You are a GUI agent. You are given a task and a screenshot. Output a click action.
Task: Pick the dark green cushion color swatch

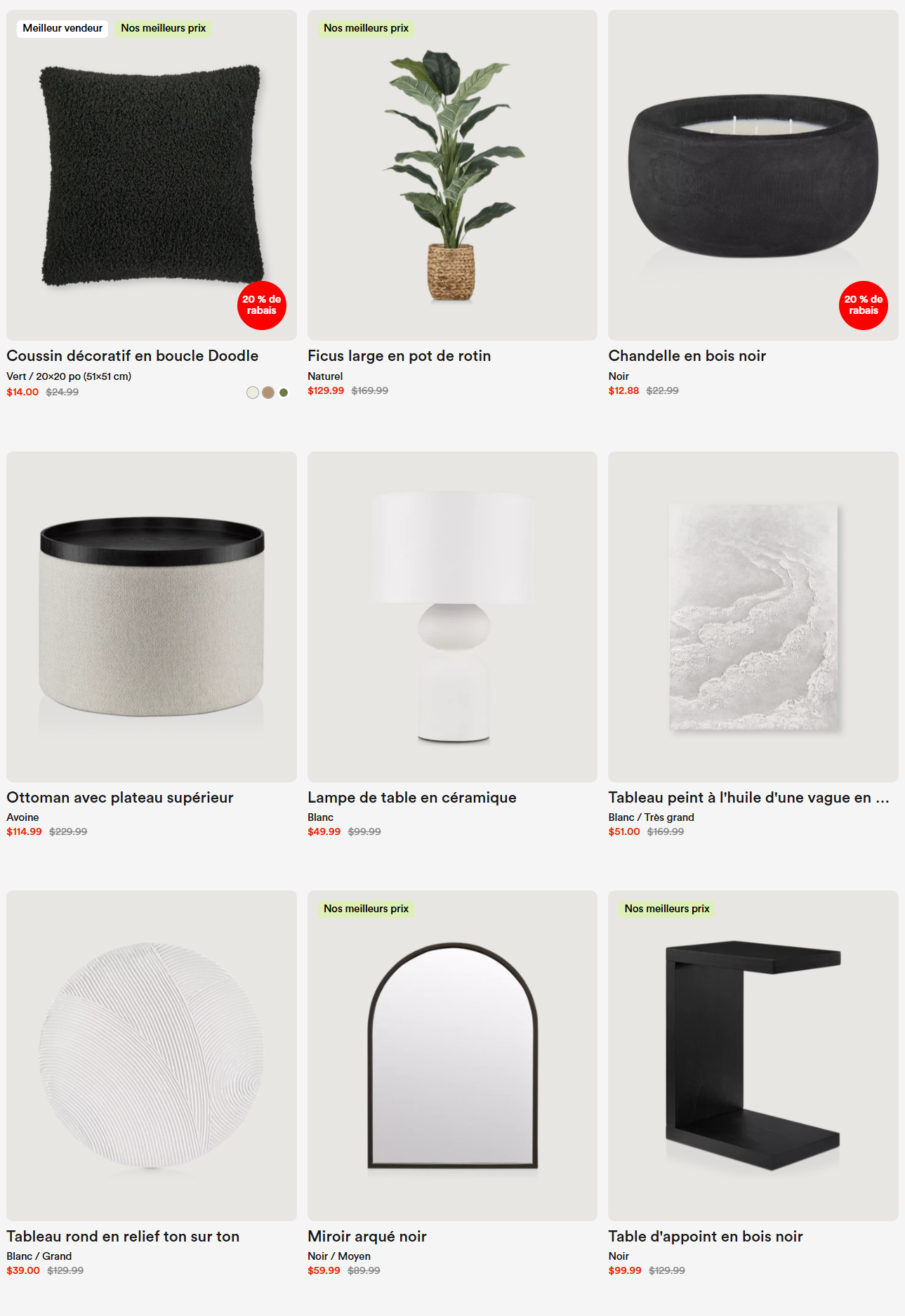[284, 393]
